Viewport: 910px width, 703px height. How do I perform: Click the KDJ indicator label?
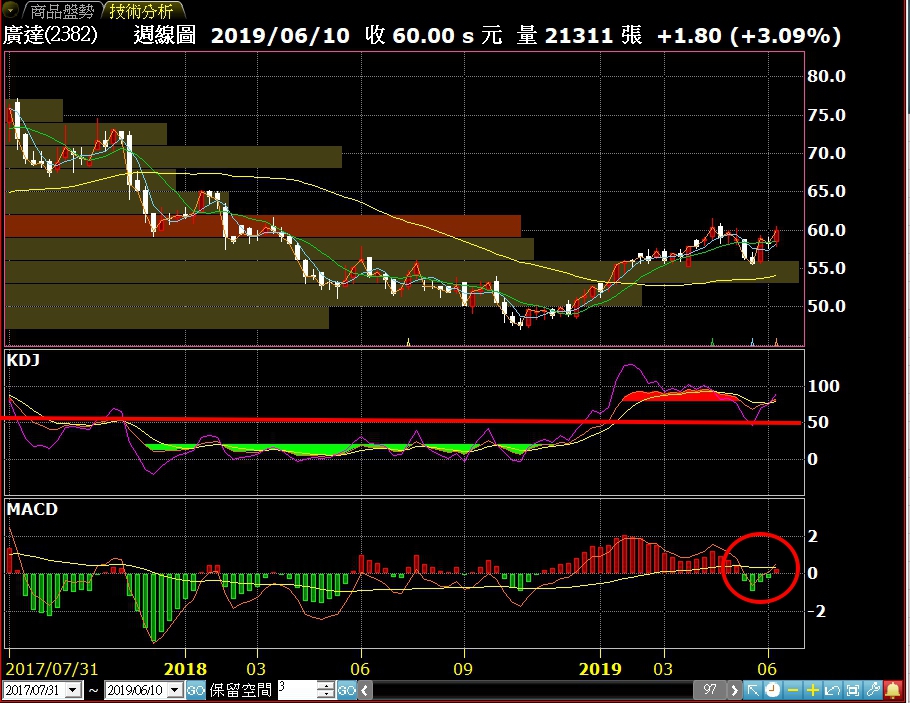pos(23,360)
